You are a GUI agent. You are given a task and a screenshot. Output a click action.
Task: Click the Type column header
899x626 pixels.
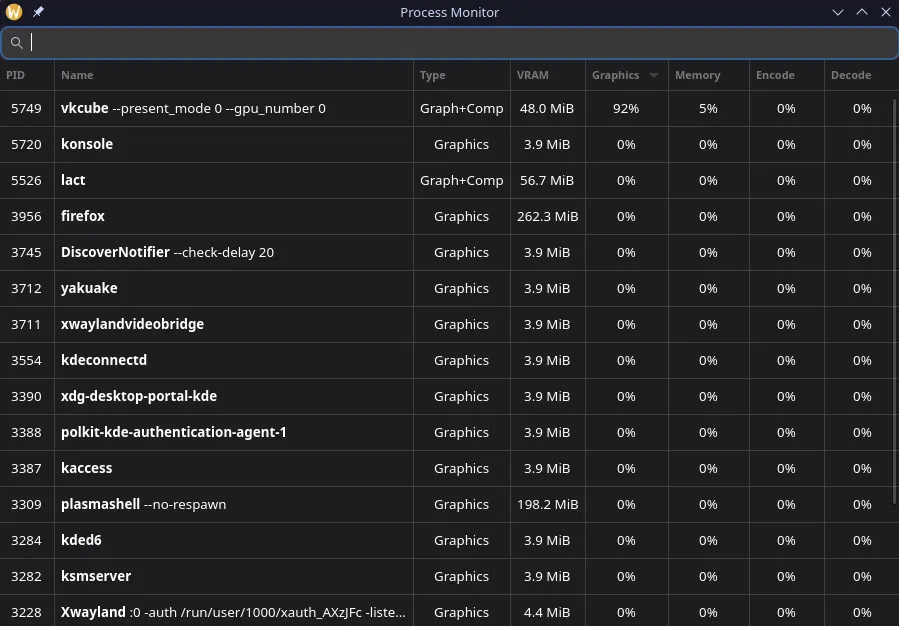pyautogui.click(x=433, y=75)
